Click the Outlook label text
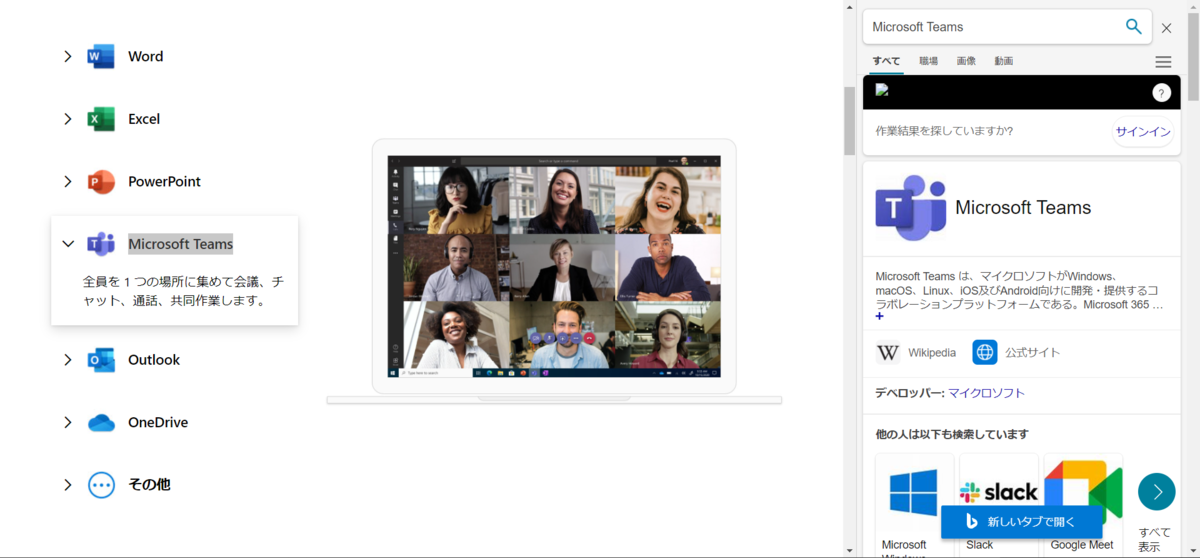 [x=154, y=360]
